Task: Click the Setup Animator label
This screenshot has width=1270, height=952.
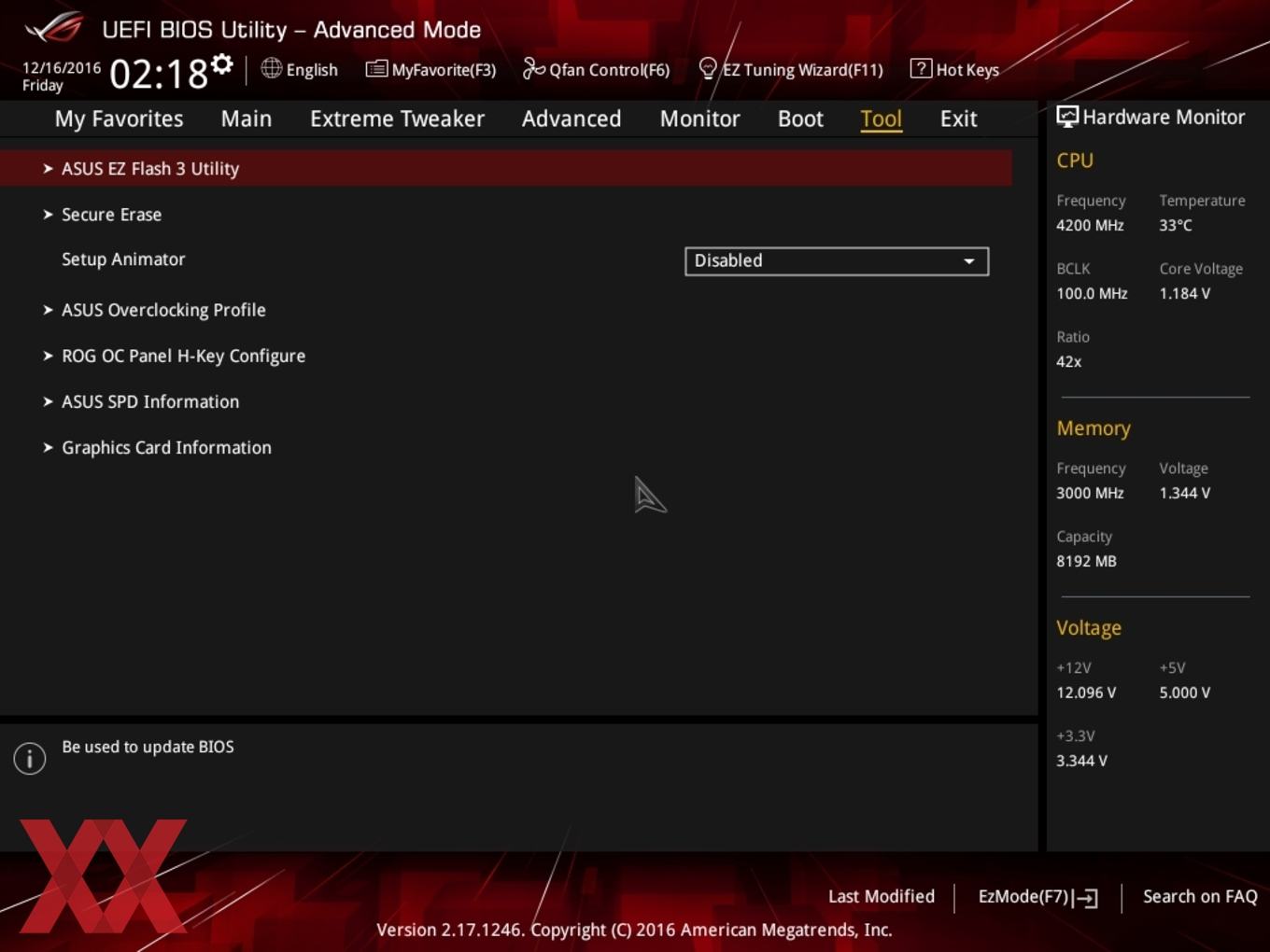Action: [x=123, y=259]
